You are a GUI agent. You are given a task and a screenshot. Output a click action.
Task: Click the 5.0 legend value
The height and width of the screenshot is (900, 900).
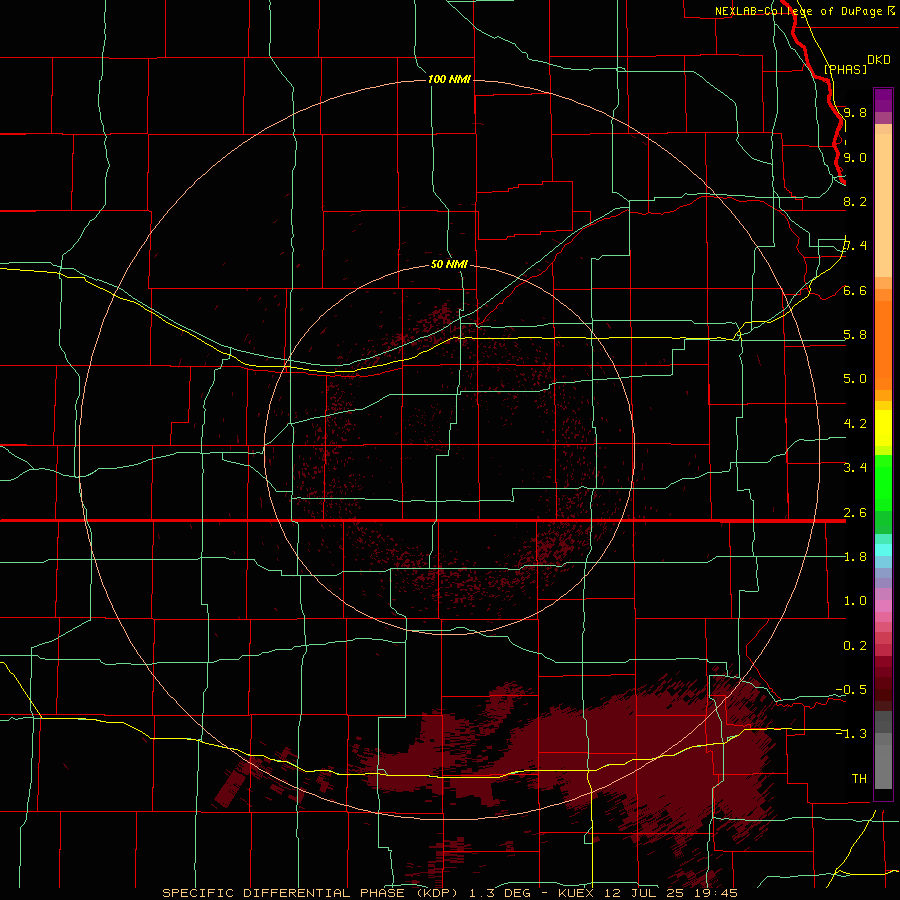click(x=855, y=379)
